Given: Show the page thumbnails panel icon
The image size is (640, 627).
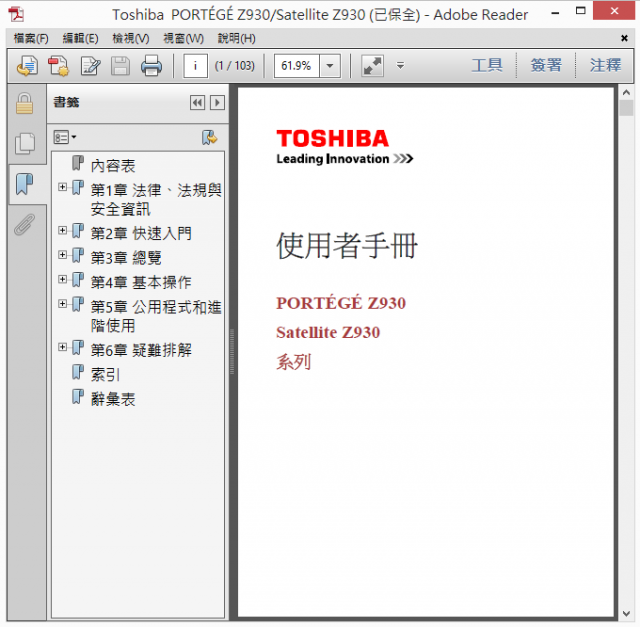Looking at the screenshot, I should (25, 144).
